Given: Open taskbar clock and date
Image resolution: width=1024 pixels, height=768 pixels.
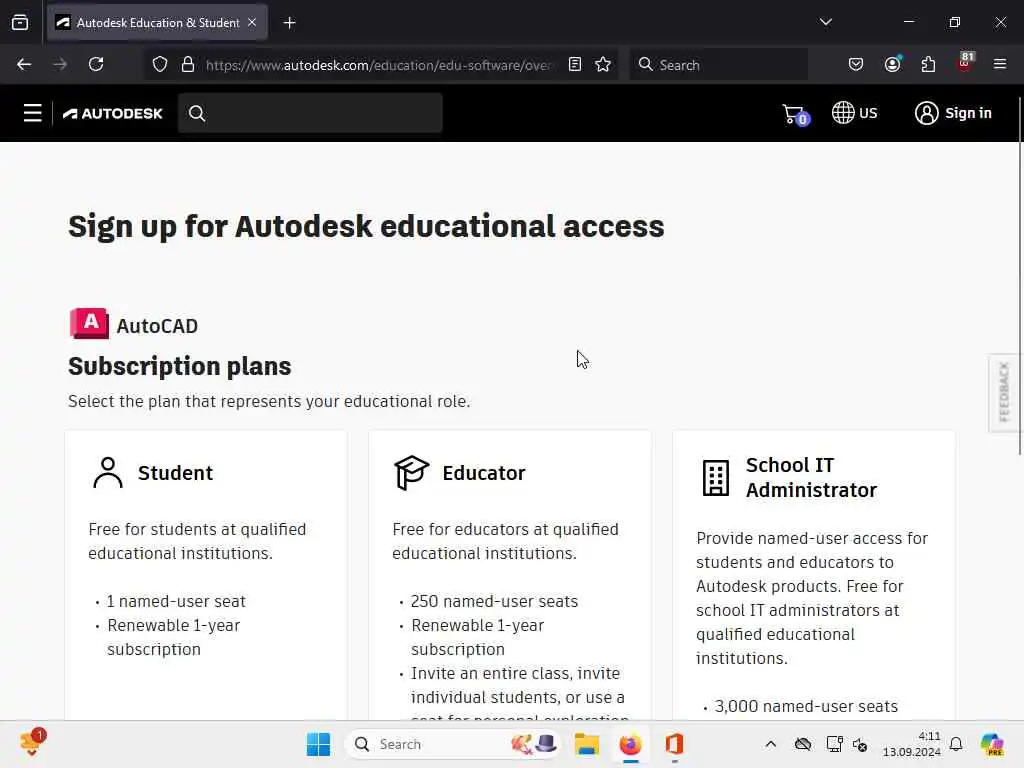Looking at the screenshot, I should coord(911,744).
